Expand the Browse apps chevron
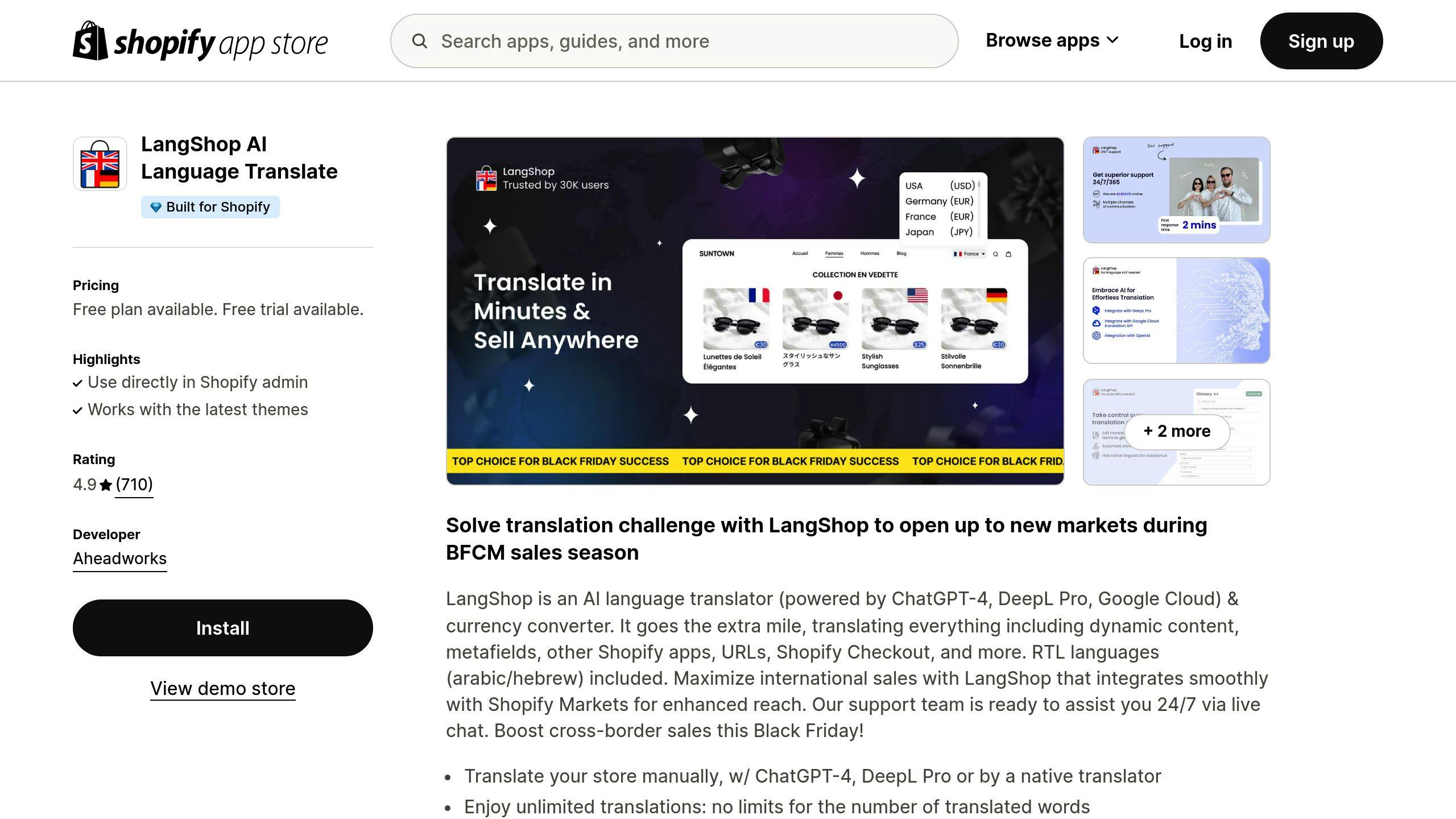The height and width of the screenshot is (819, 1456). [x=1113, y=40]
